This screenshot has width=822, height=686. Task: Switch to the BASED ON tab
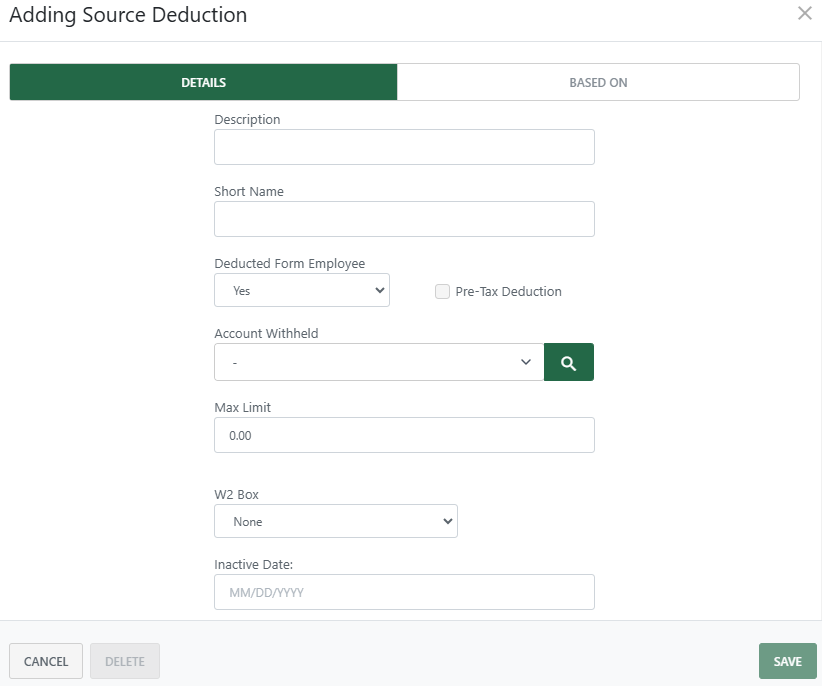(598, 82)
